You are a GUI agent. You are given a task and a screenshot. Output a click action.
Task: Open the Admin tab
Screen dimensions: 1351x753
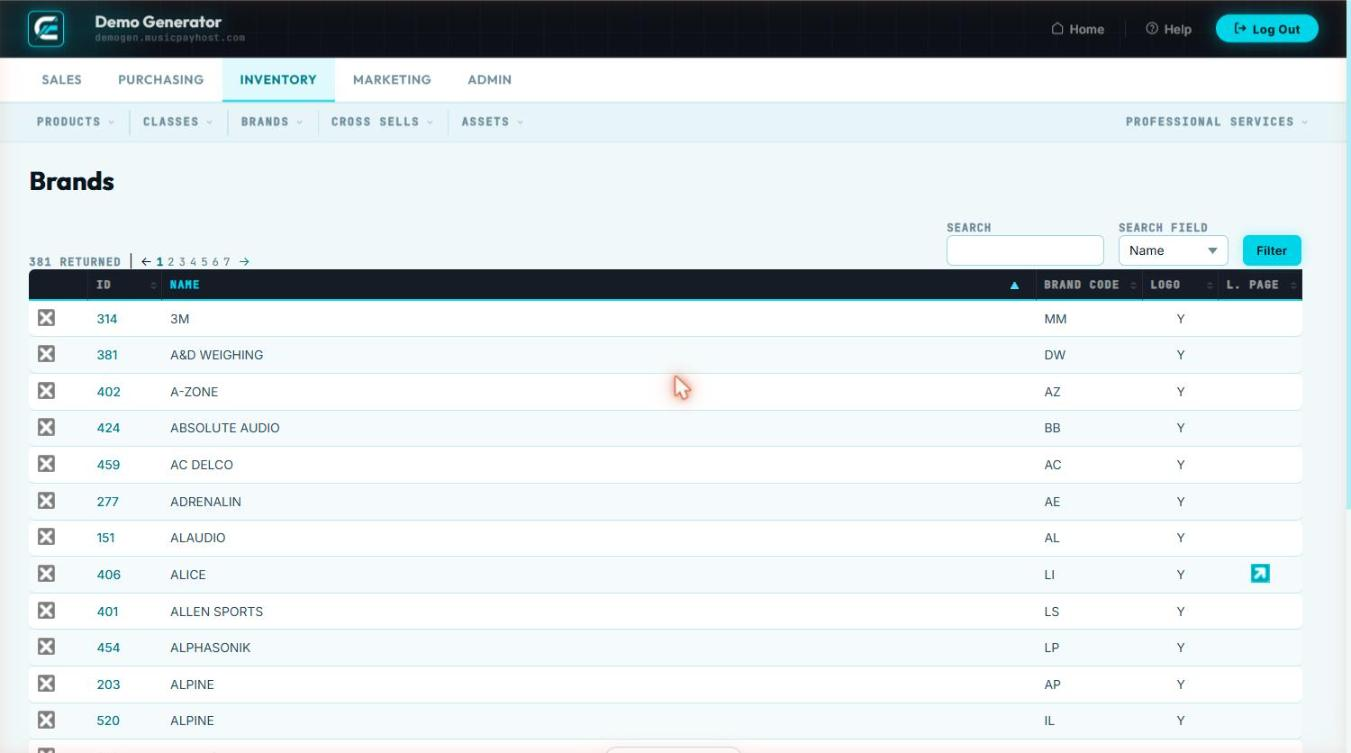coord(490,80)
